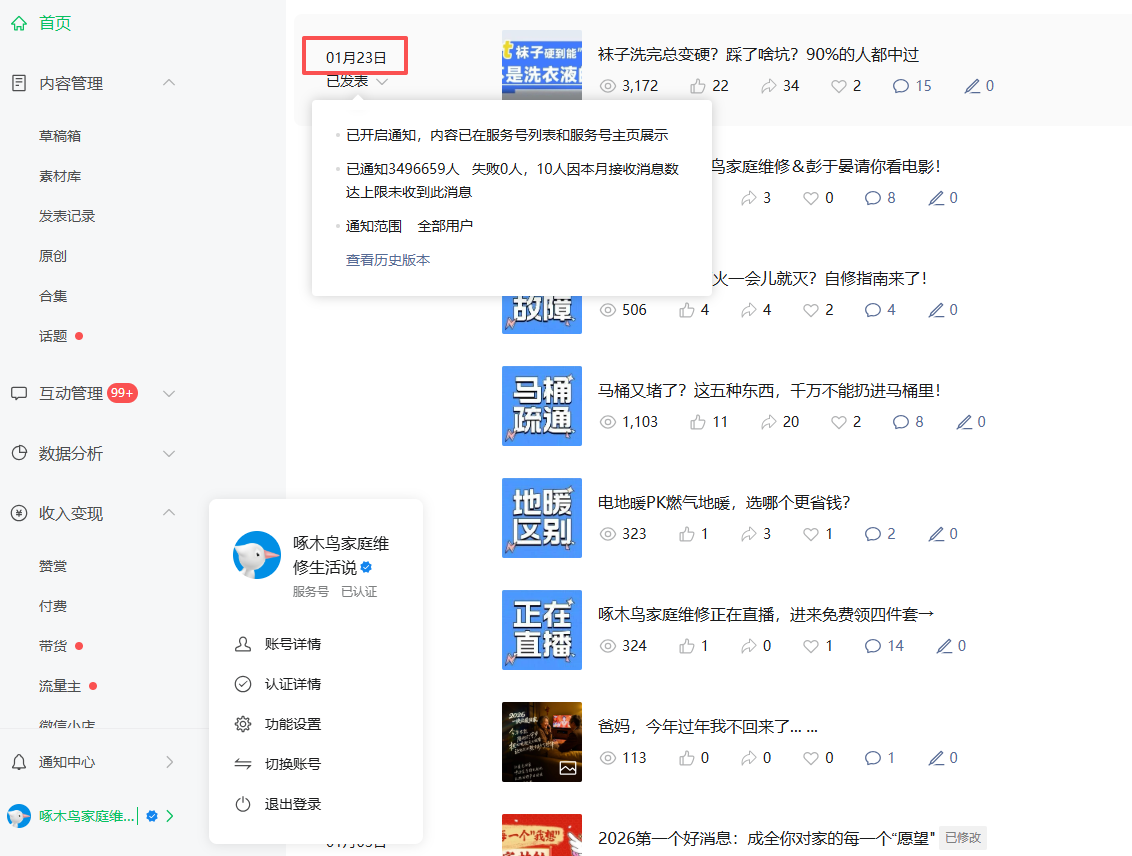Click the 正在直播 thumbnail
Image resolution: width=1132 pixels, height=856 pixels.
click(542, 629)
